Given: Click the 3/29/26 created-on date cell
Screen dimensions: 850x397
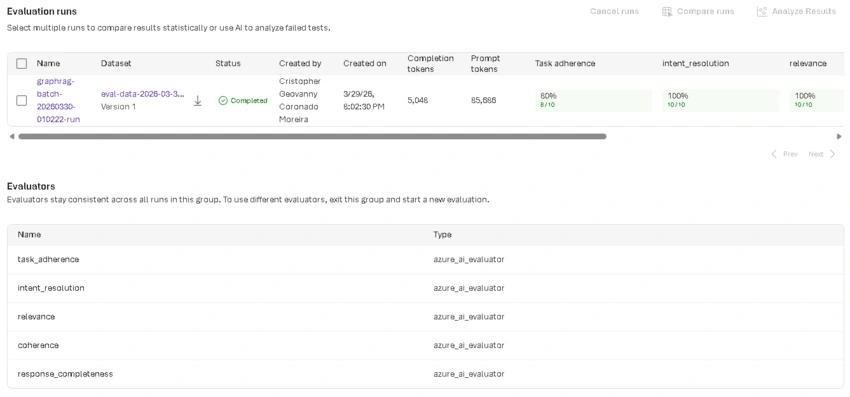Looking at the screenshot, I should (364, 100).
